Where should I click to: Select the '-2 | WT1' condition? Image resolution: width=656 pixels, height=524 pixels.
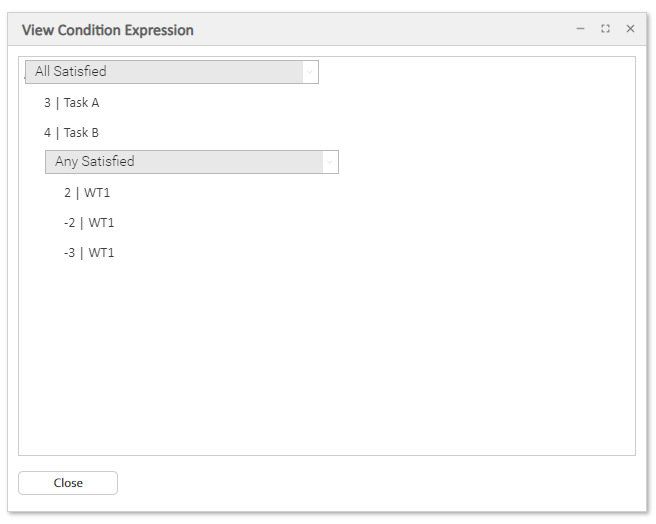pyautogui.click(x=89, y=223)
